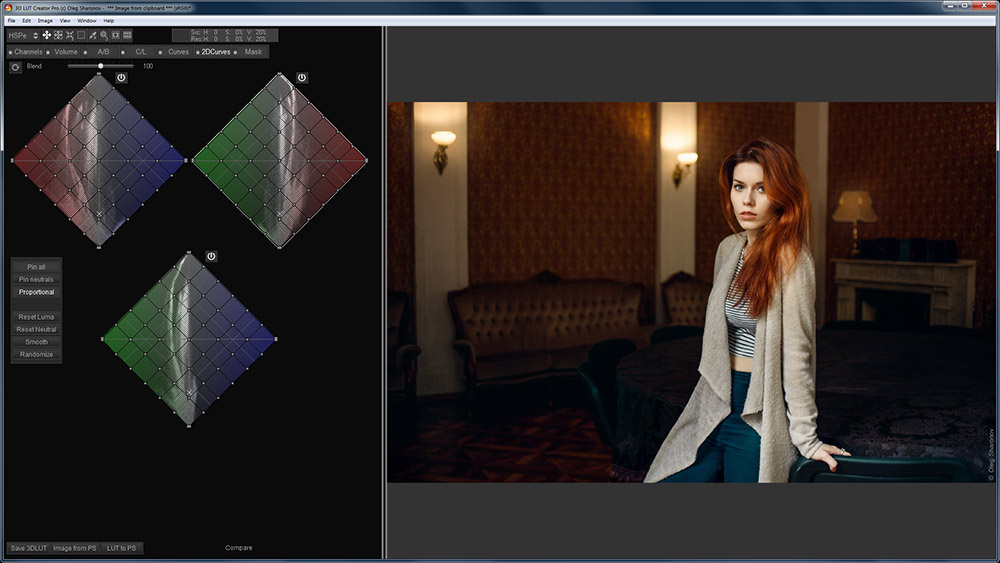Toggle power button on red-blue diamond grid
Viewport: 1000px width, 563px height.
click(121, 77)
